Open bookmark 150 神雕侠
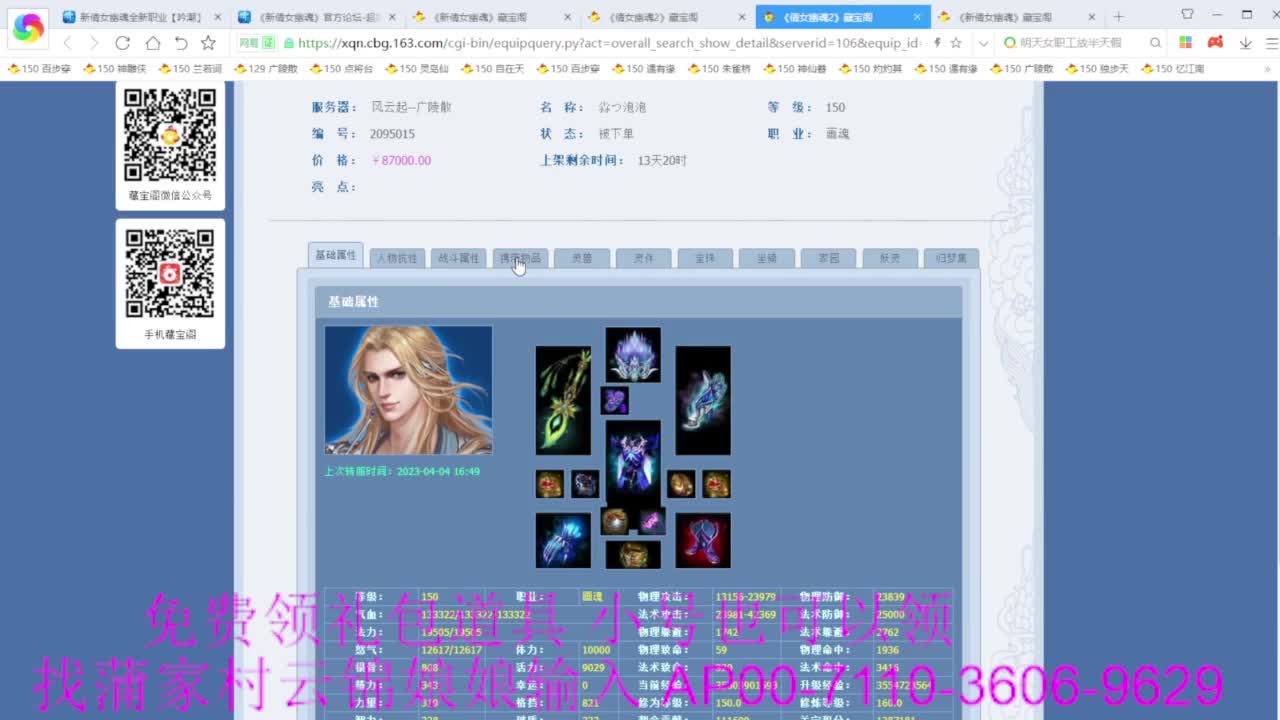 [115, 68]
